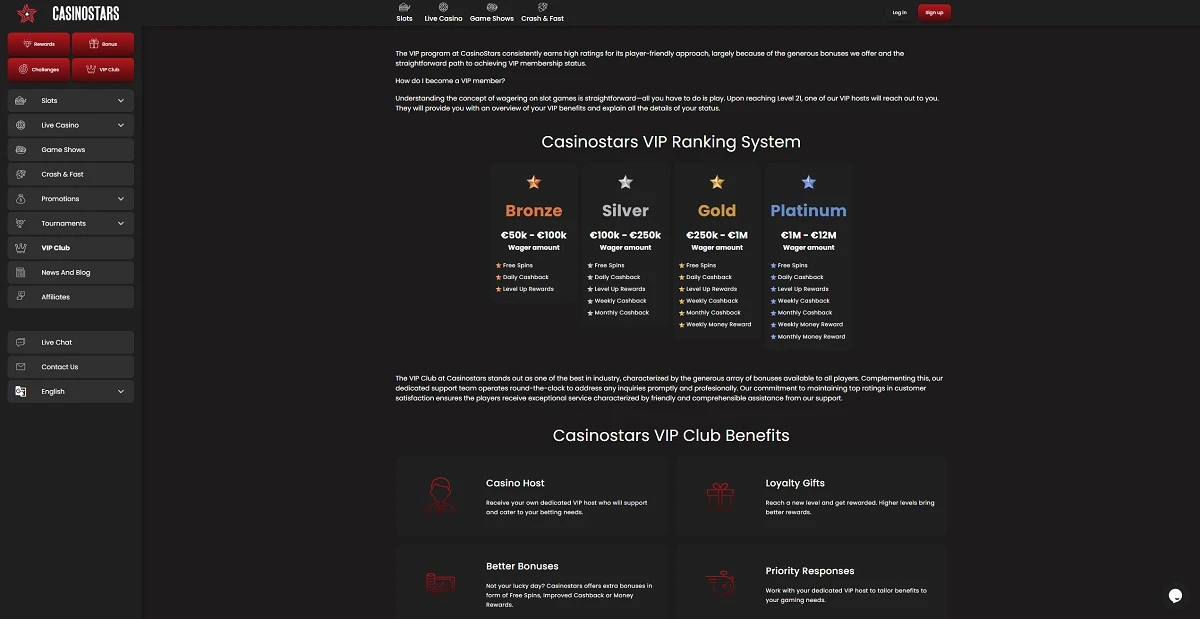
Task: Click the red Sign up button
Action: [934, 12]
